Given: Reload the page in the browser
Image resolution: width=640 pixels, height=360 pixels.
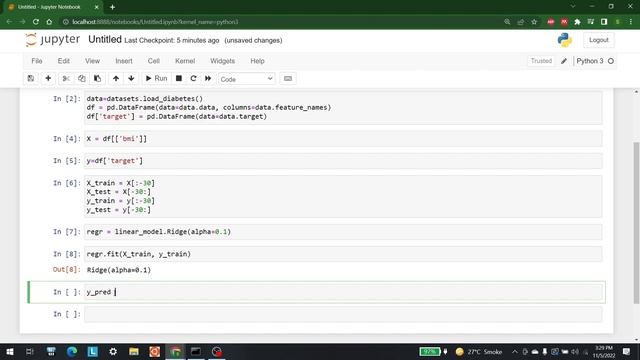Looking at the screenshot, I should pyautogui.click(x=36, y=22).
